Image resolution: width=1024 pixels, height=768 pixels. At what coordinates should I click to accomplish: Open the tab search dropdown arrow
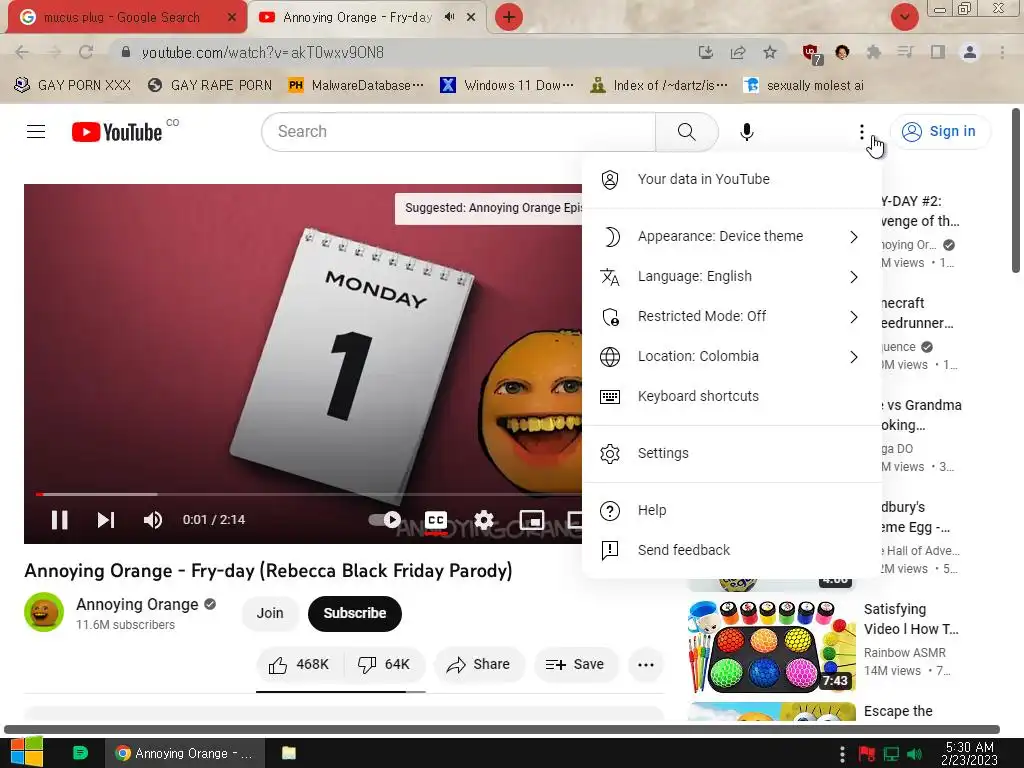(904, 17)
